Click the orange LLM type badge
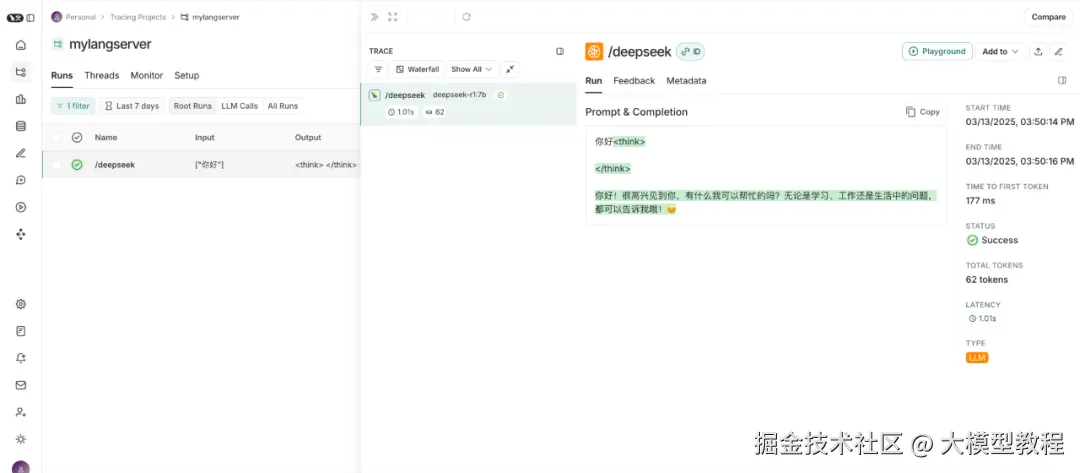Image resolution: width=1080 pixels, height=473 pixels. coord(977,358)
